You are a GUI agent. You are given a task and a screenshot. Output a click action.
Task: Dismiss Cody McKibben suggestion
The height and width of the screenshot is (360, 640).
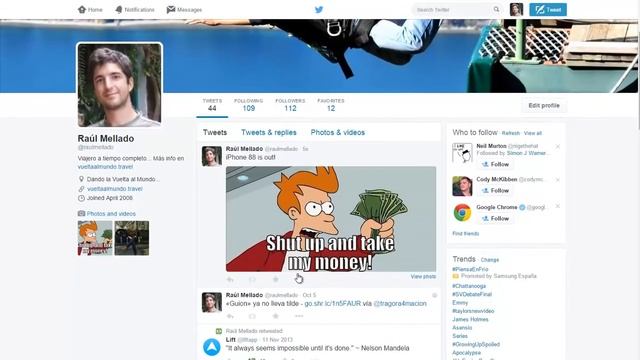558,180
